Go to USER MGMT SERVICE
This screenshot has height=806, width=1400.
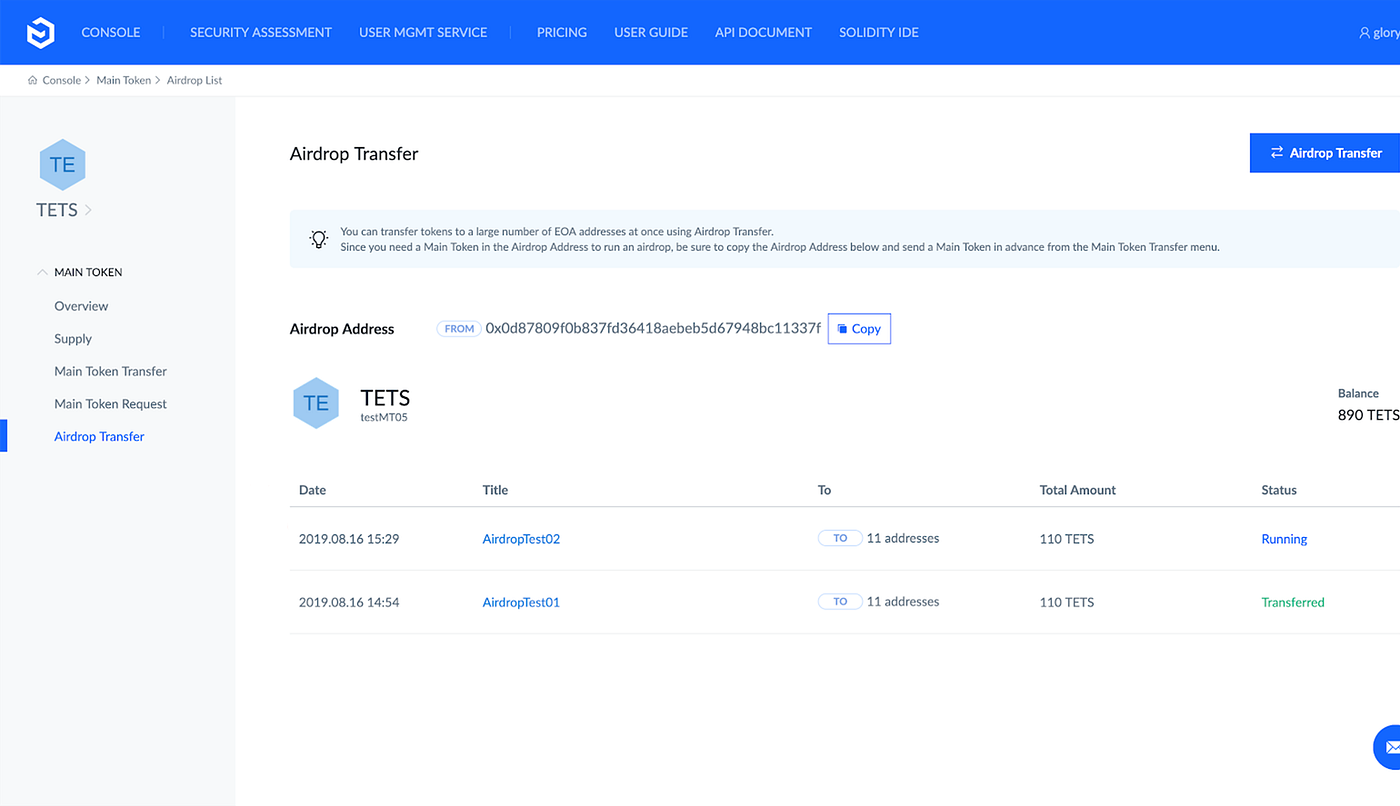(x=423, y=32)
